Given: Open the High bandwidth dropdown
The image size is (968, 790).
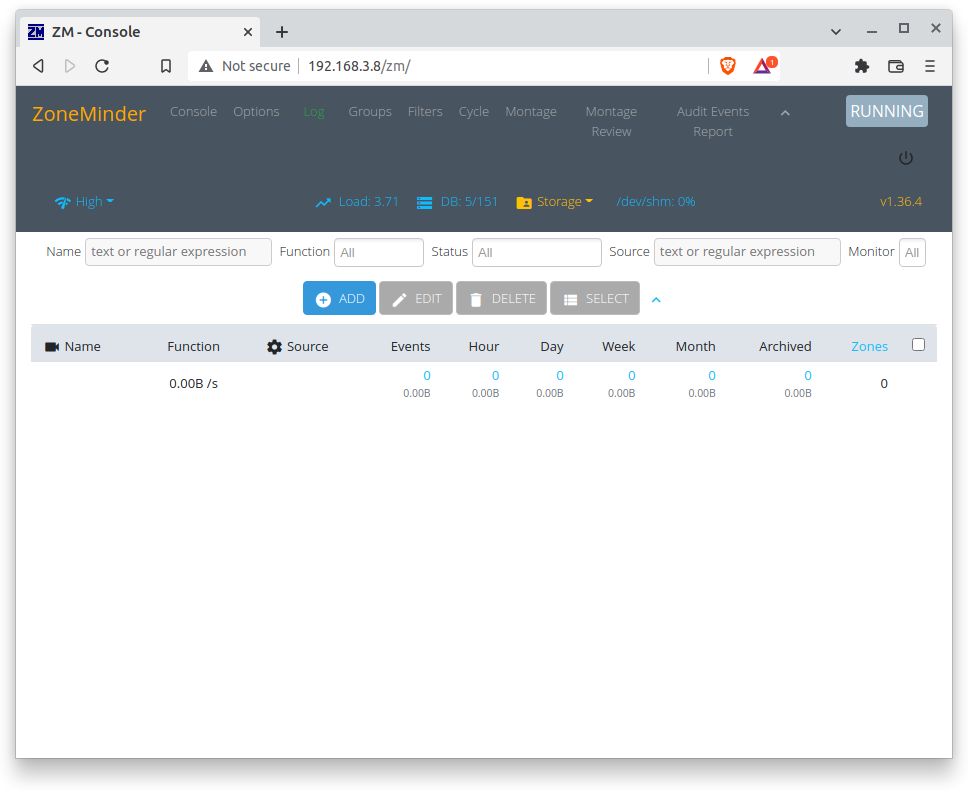Looking at the screenshot, I should [94, 202].
